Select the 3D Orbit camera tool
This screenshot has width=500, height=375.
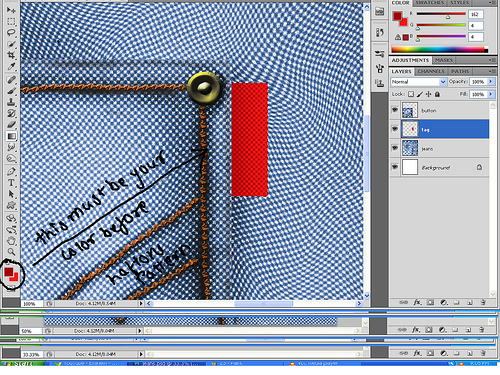tap(11, 230)
